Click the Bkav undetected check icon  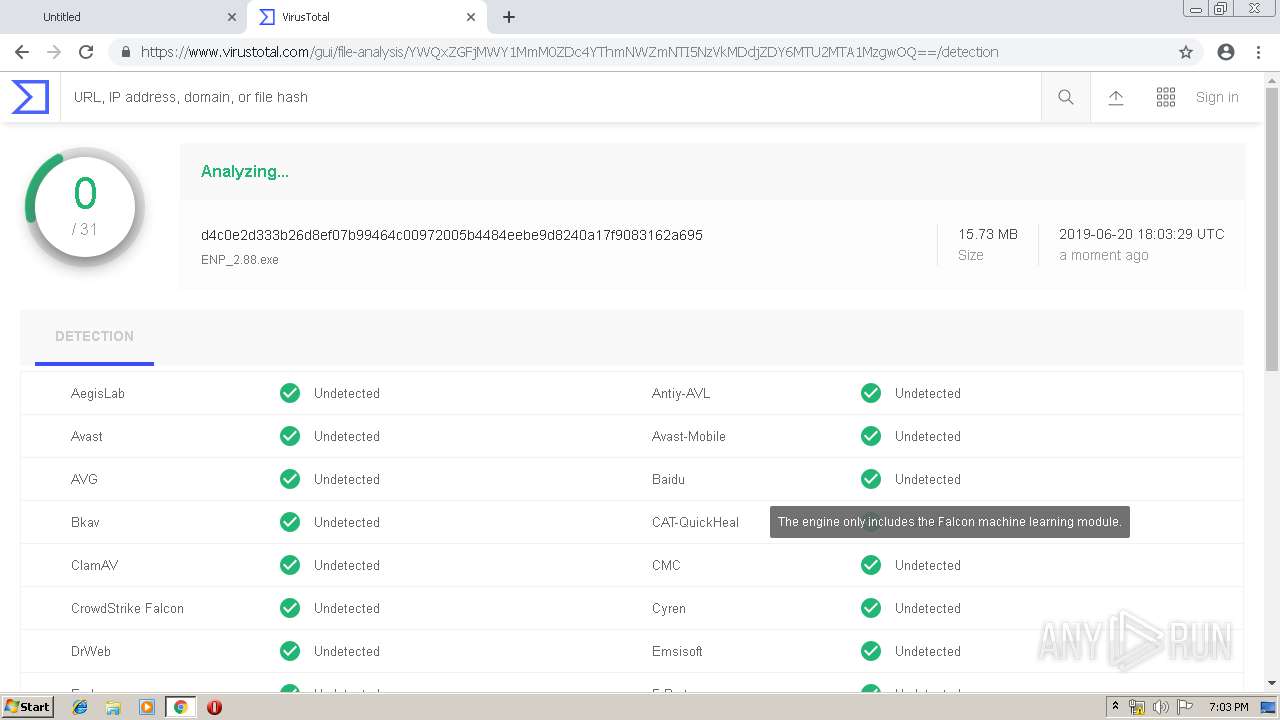(x=290, y=522)
